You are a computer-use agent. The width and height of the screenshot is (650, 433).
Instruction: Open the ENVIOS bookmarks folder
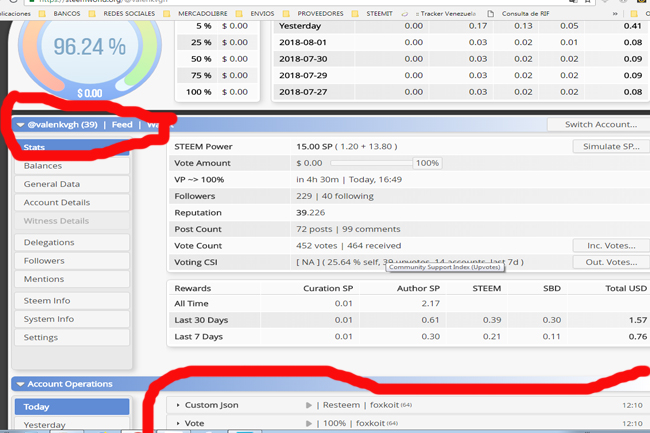click(x=255, y=14)
